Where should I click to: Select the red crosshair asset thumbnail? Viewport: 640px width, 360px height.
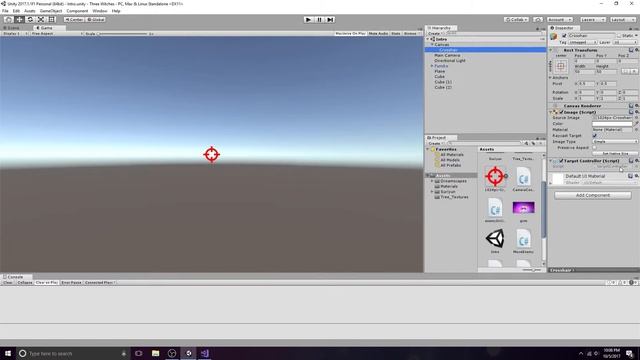pyautogui.click(x=495, y=176)
